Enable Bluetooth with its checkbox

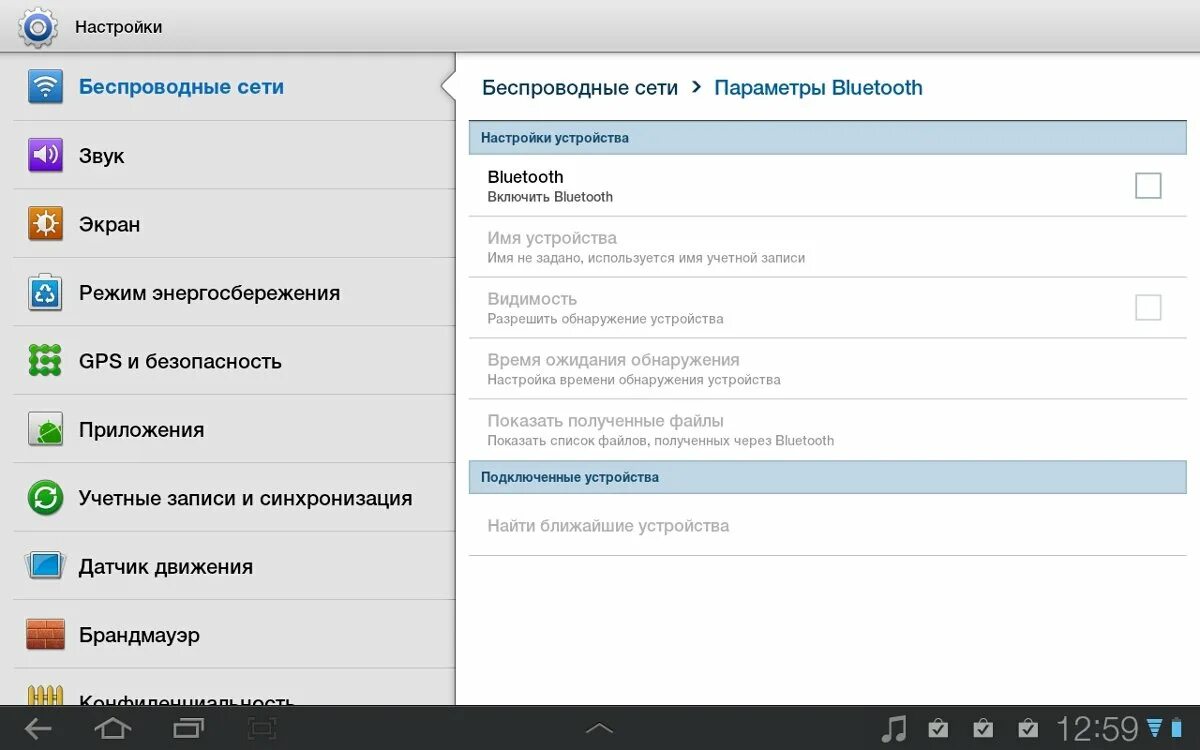pyautogui.click(x=1148, y=185)
